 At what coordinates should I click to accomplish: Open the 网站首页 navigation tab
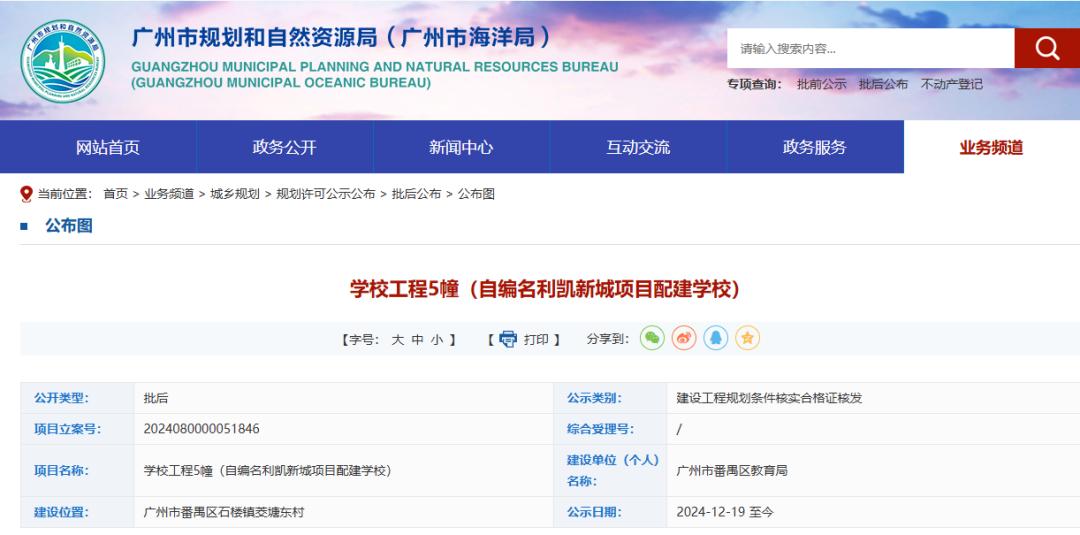pyautogui.click(x=108, y=148)
